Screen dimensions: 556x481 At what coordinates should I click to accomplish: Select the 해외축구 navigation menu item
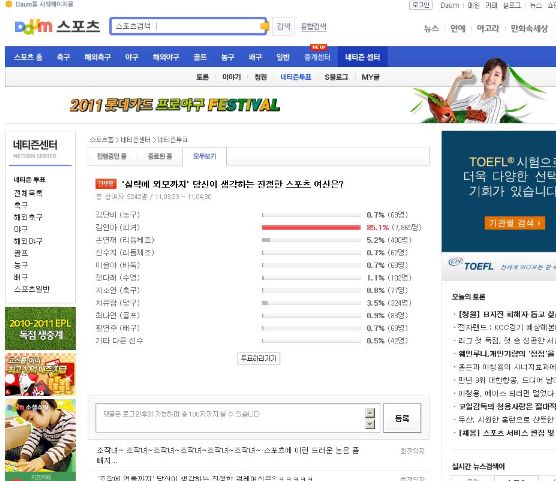[x=98, y=57]
